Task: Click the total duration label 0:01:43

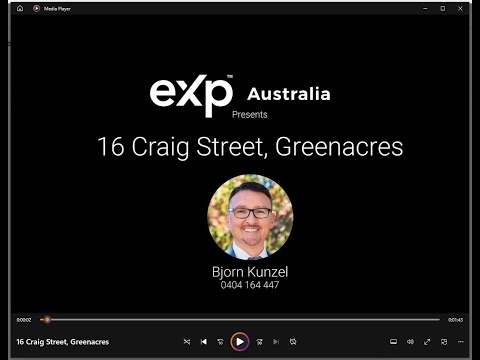Action: [x=455, y=320]
